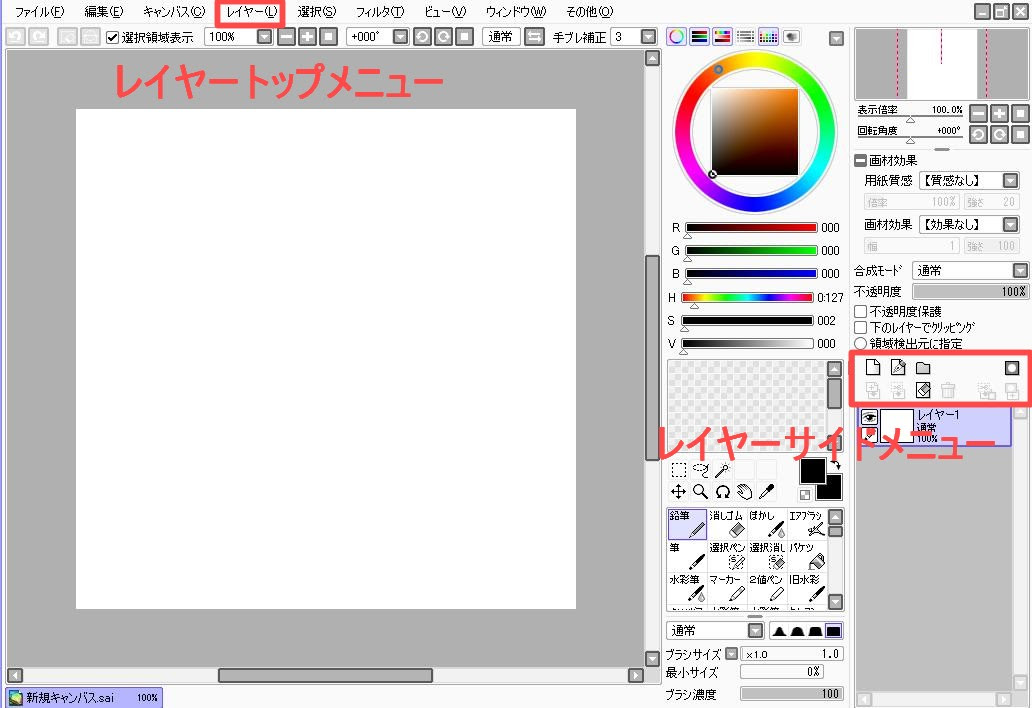1032x708 pixels.
Task: Create a new normal layer
Action: [x=873, y=367]
